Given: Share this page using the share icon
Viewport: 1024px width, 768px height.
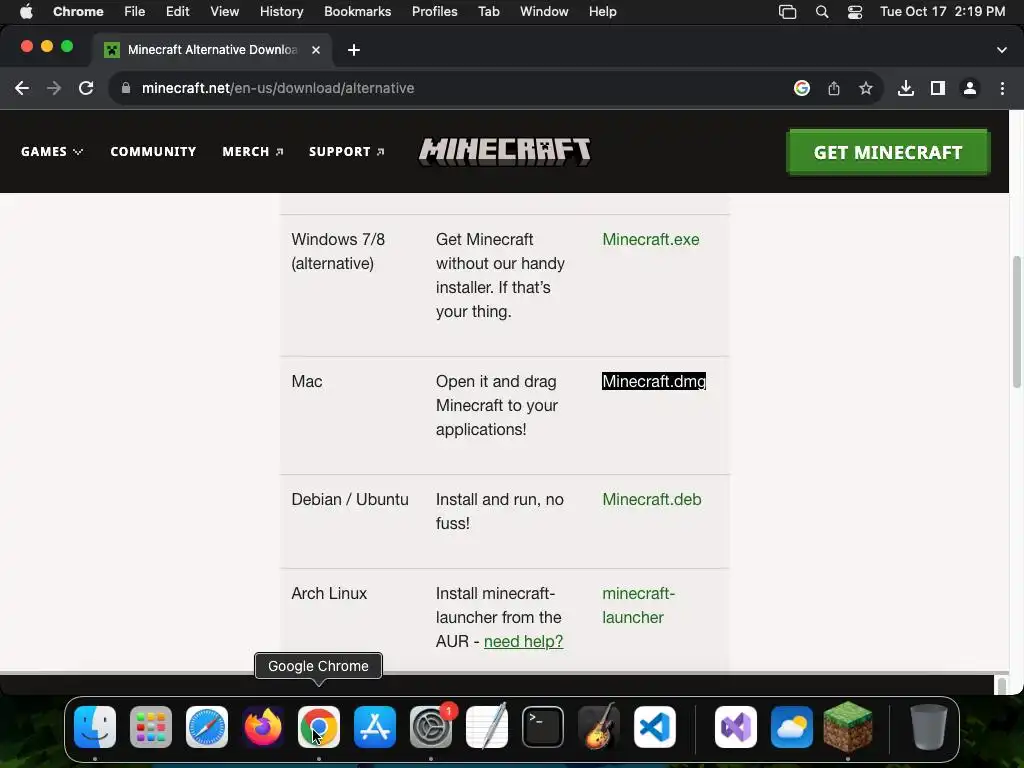Looking at the screenshot, I should tap(834, 88).
